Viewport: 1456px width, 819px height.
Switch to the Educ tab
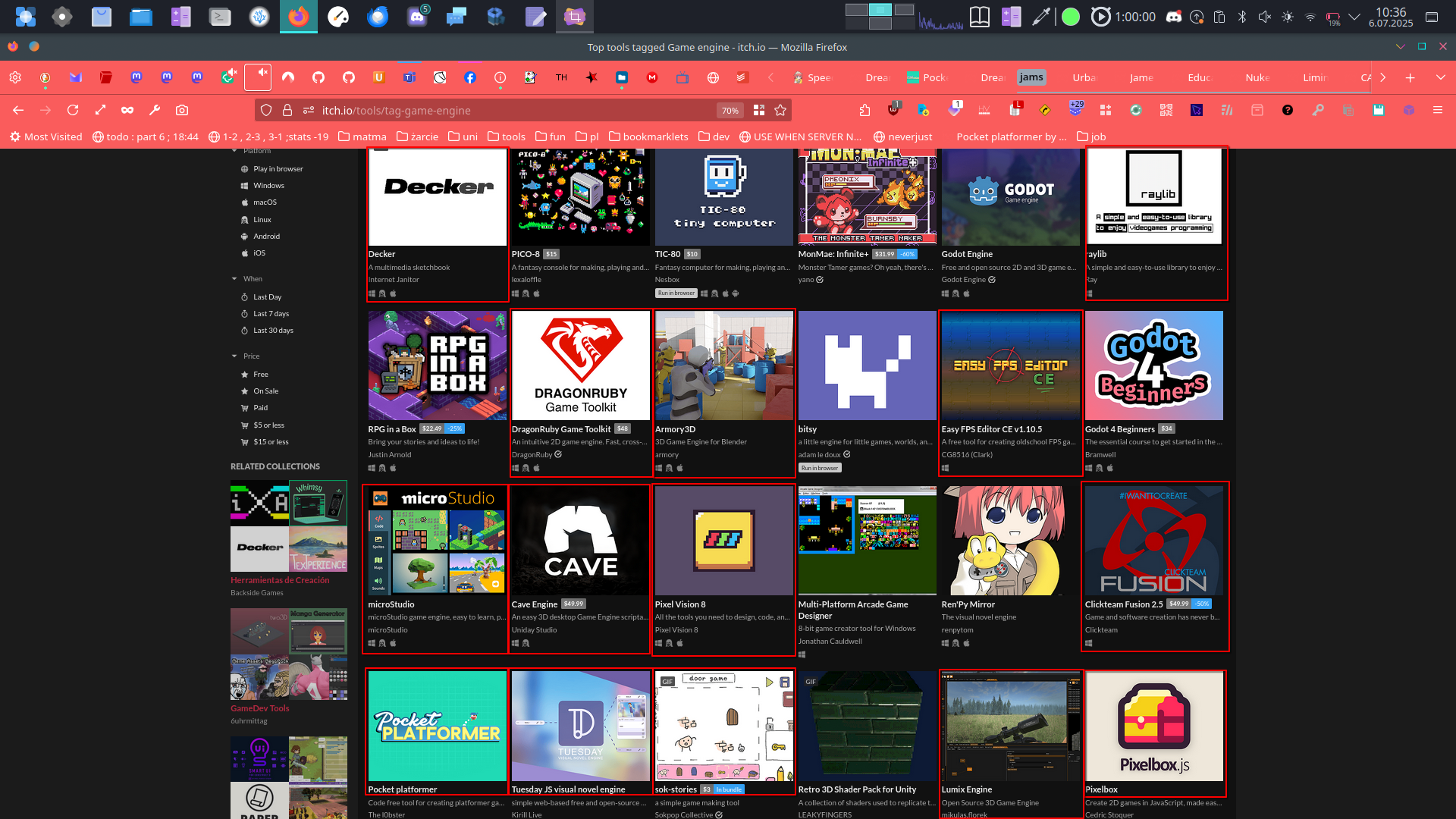[1199, 77]
